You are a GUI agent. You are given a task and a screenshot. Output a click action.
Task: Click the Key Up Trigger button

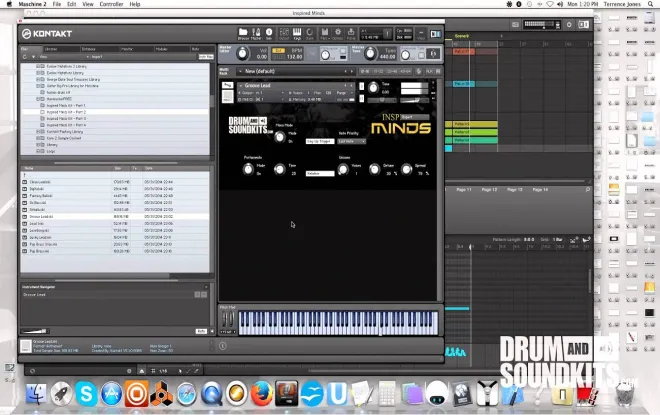click(320, 141)
